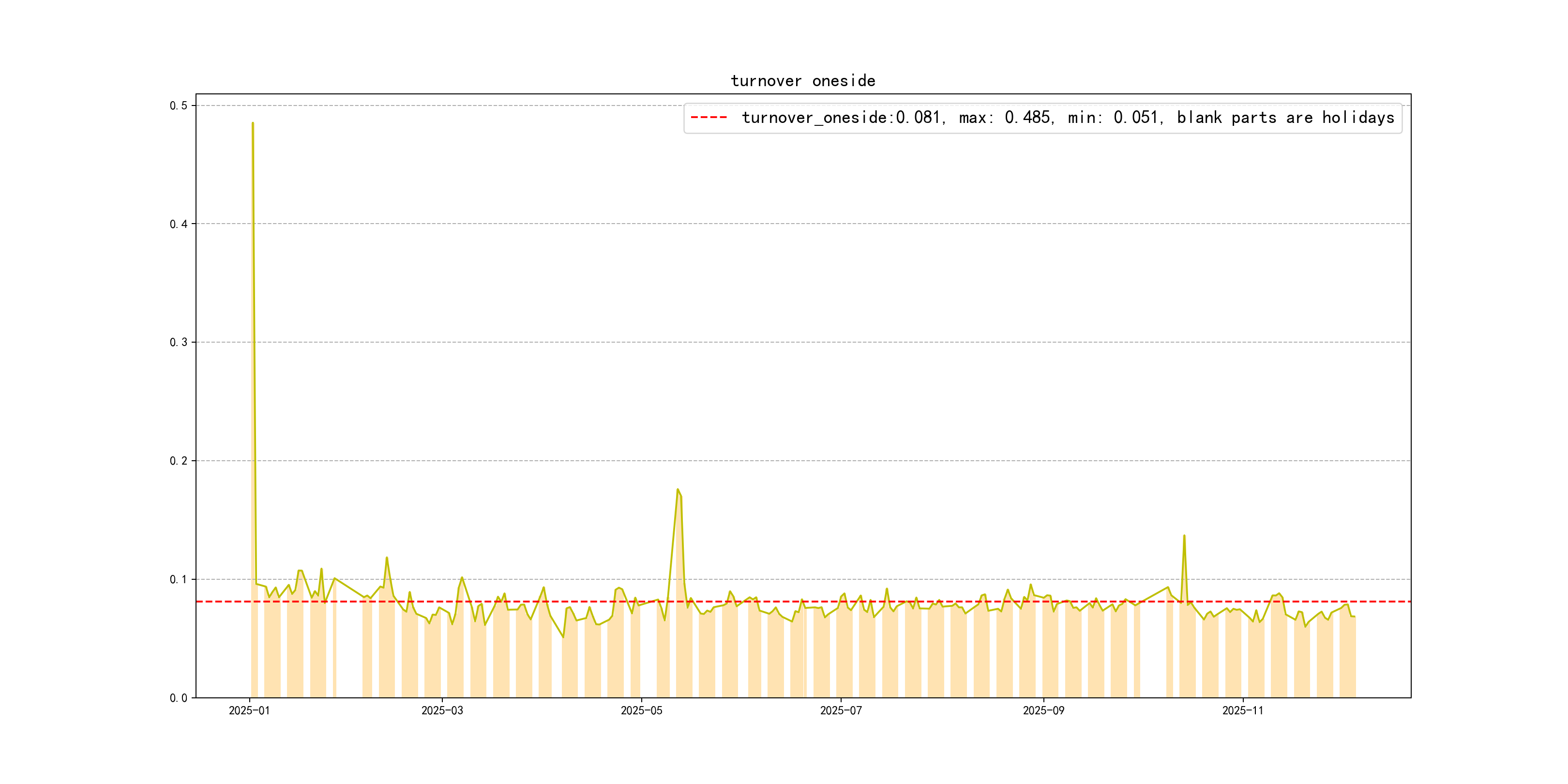Click the legend text showing turnover_oneside stats

click(1068, 118)
